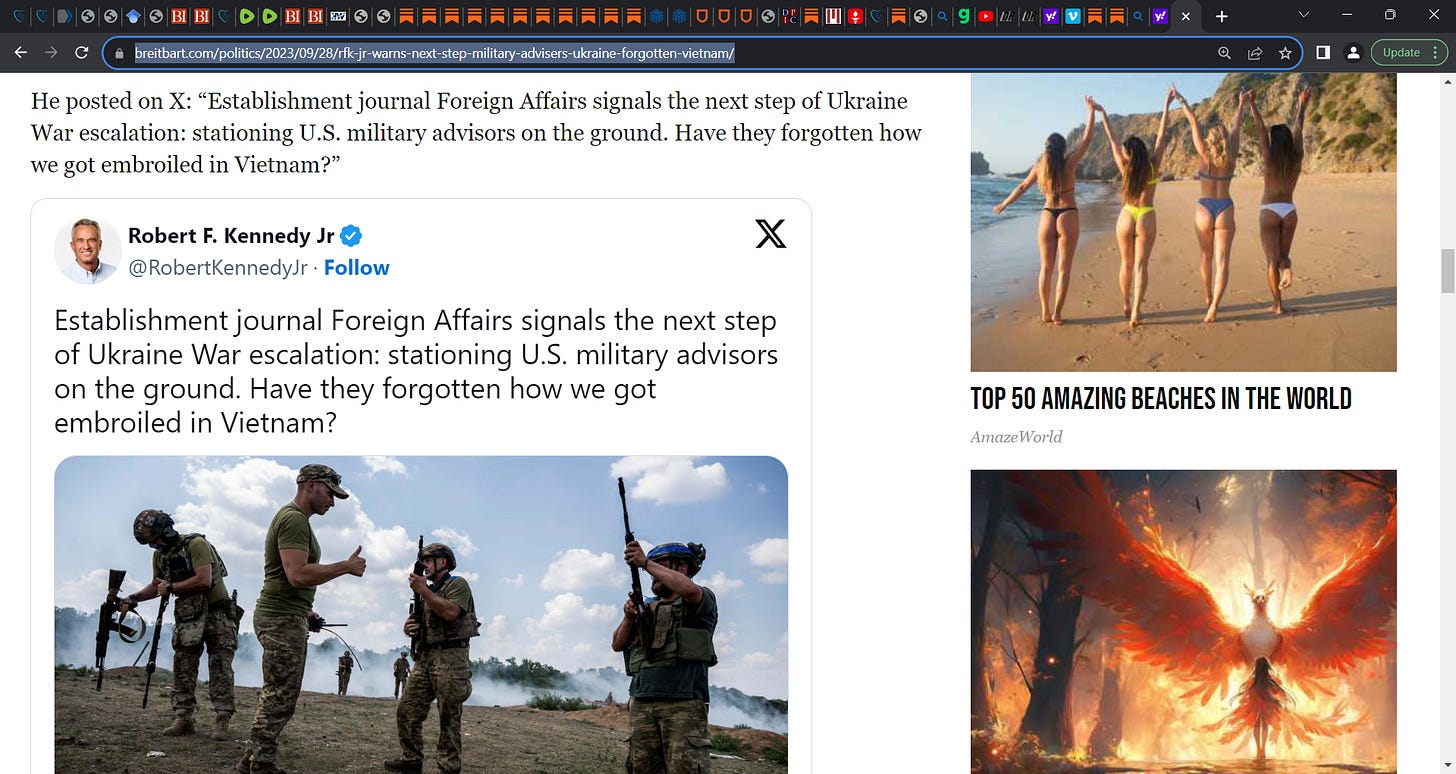Click the AmazeWorld sponsor label
Image resolution: width=1456 pixels, height=774 pixels.
tap(1016, 437)
